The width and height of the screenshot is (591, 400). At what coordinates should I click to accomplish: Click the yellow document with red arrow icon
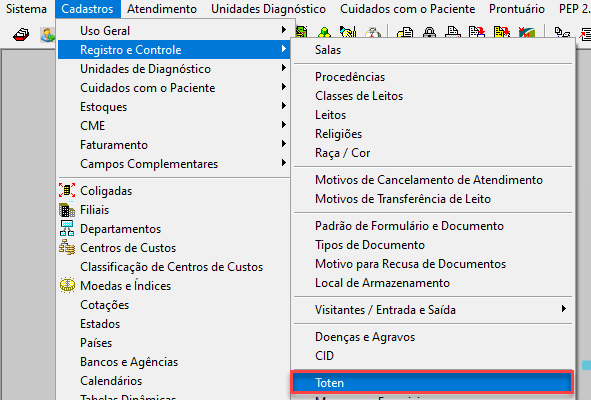[x=502, y=32]
